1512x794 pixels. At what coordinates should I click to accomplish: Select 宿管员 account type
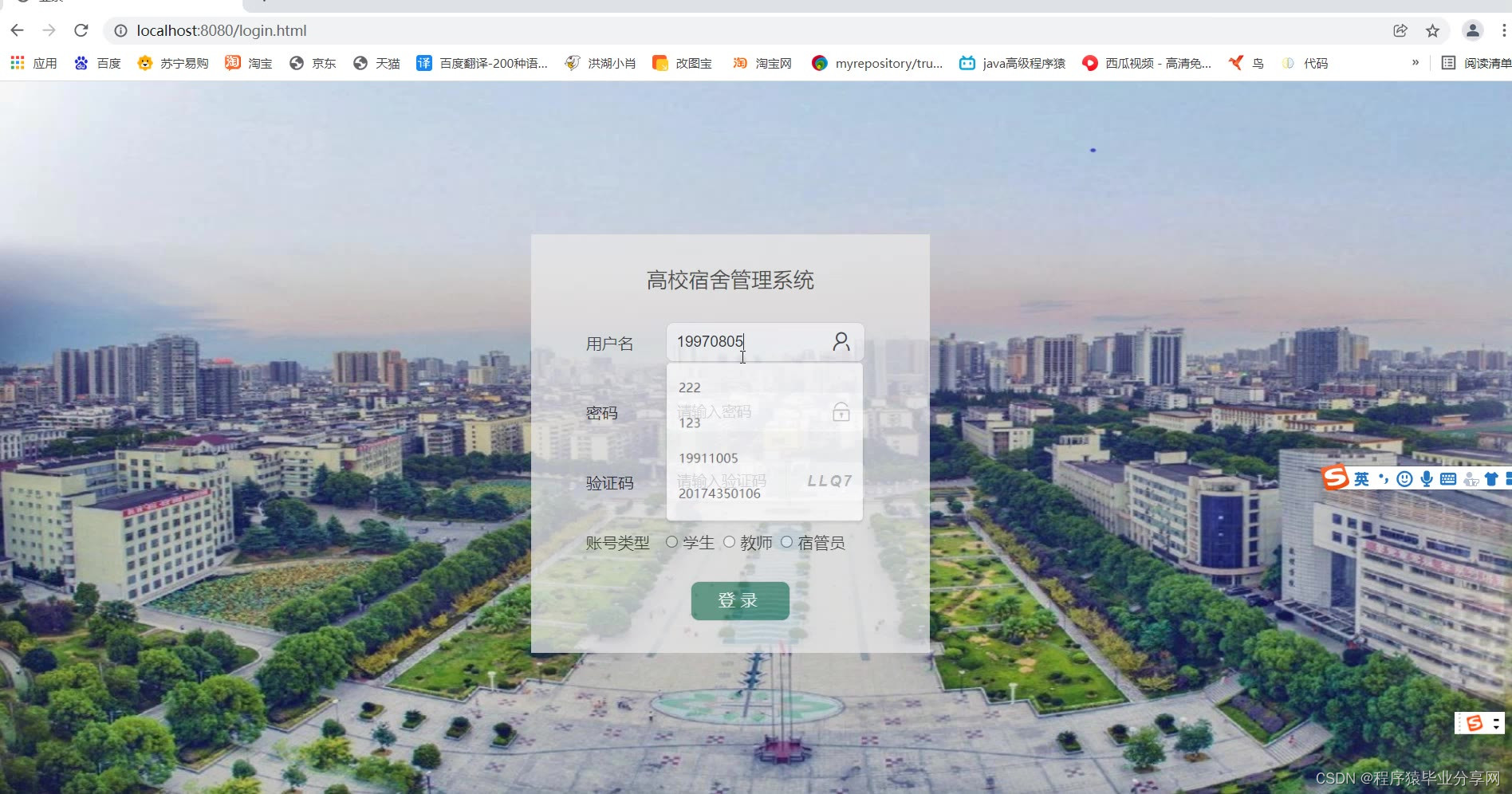click(x=786, y=542)
